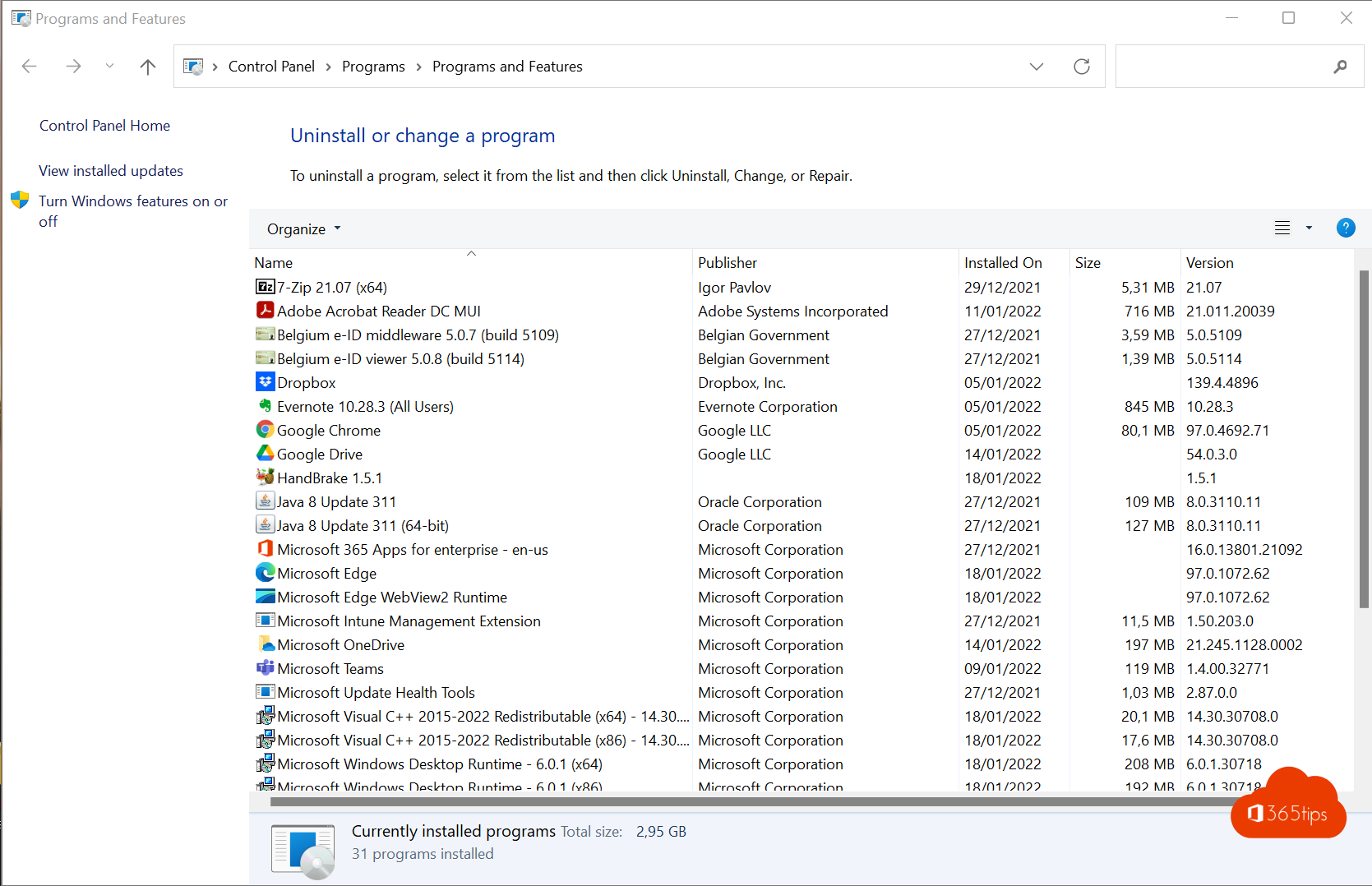Open the Organize dropdown menu
1372x886 pixels.
tap(303, 228)
